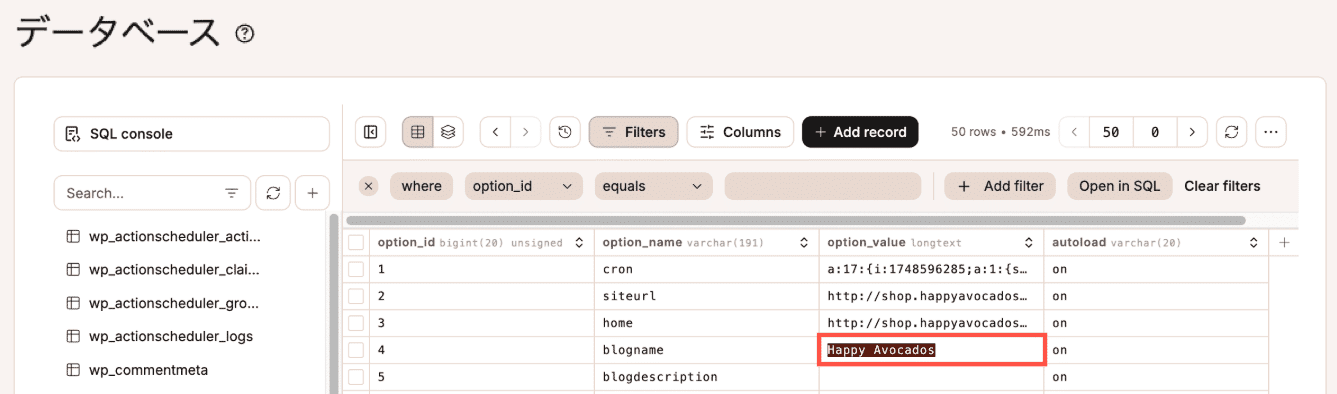Open the table search filter options icon
The image size is (1337, 394).
(232, 193)
